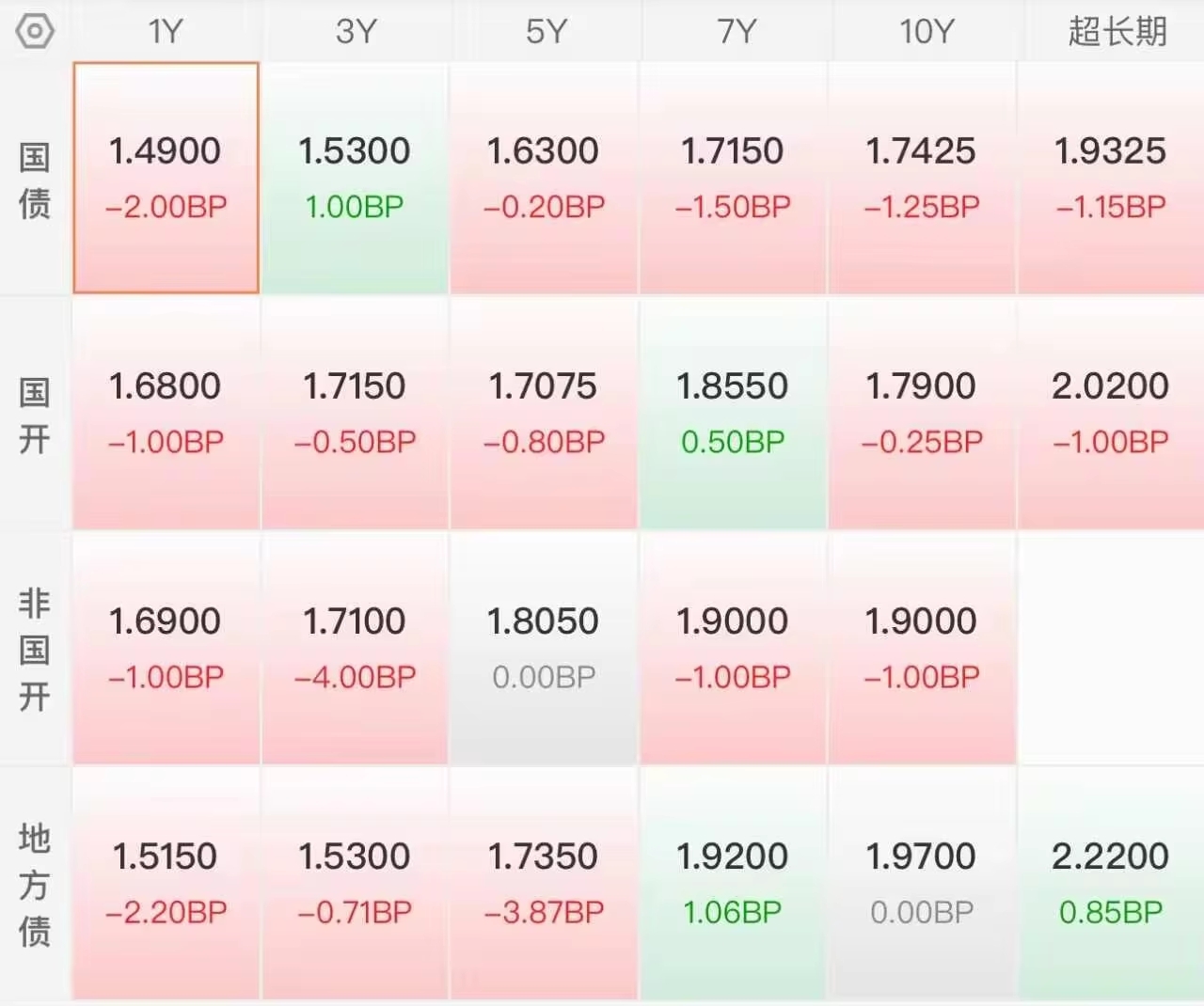
Task: Click the 5Y column header
Action: coord(546,32)
